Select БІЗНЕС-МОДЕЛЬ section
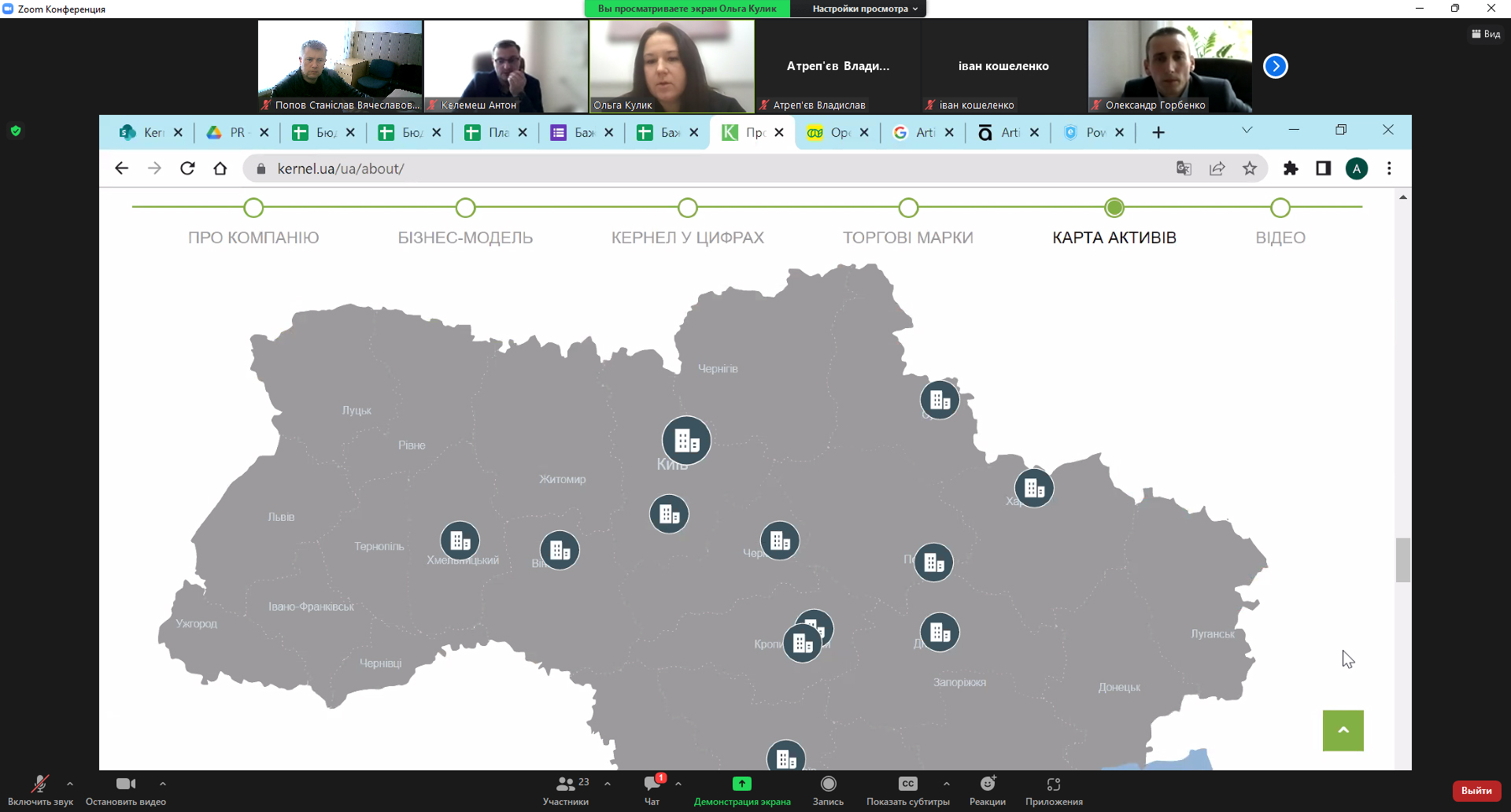The height and width of the screenshot is (812, 1511). point(465,238)
